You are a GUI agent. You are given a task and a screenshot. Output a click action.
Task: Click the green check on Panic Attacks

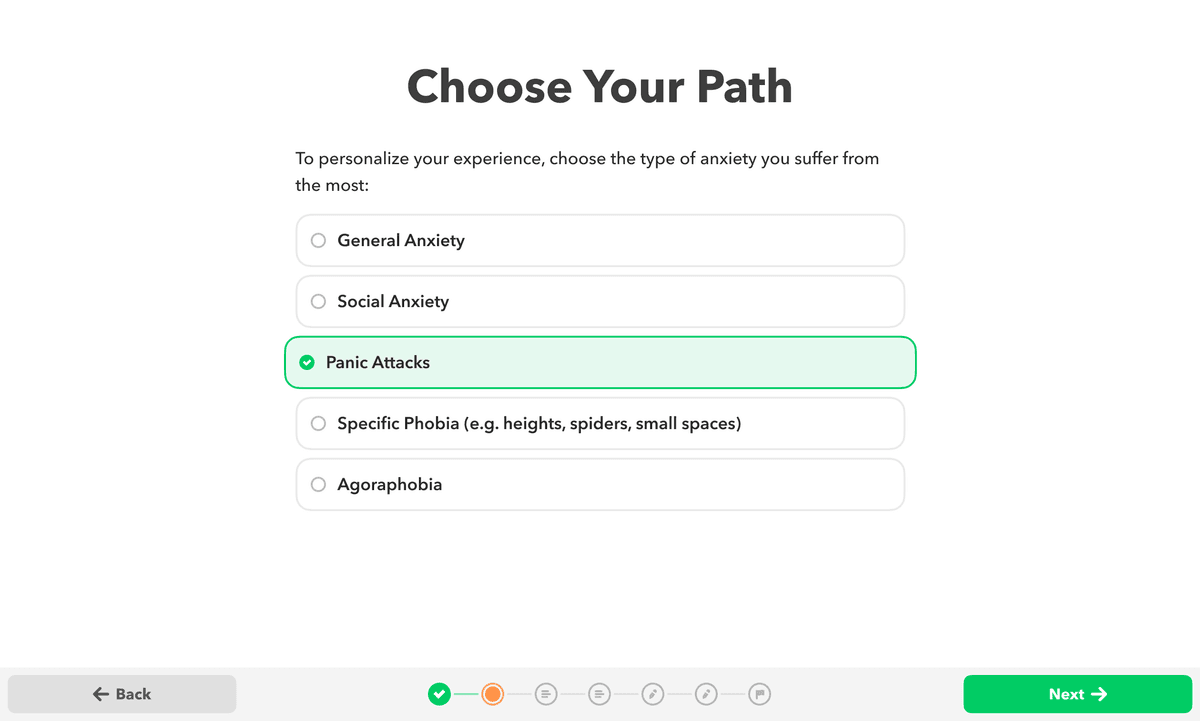[307, 362]
